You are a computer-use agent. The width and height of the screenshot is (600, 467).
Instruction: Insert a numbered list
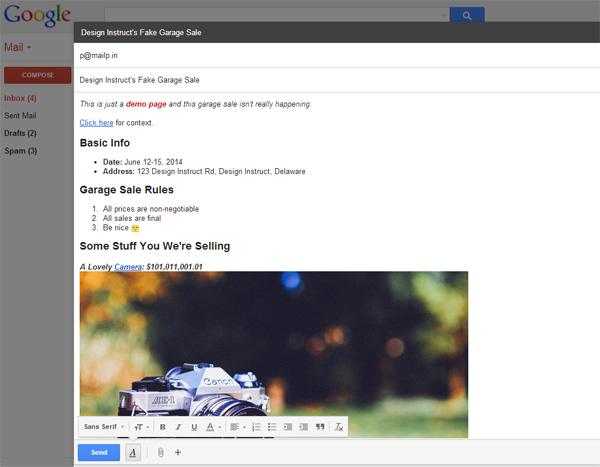click(x=256, y=427)
